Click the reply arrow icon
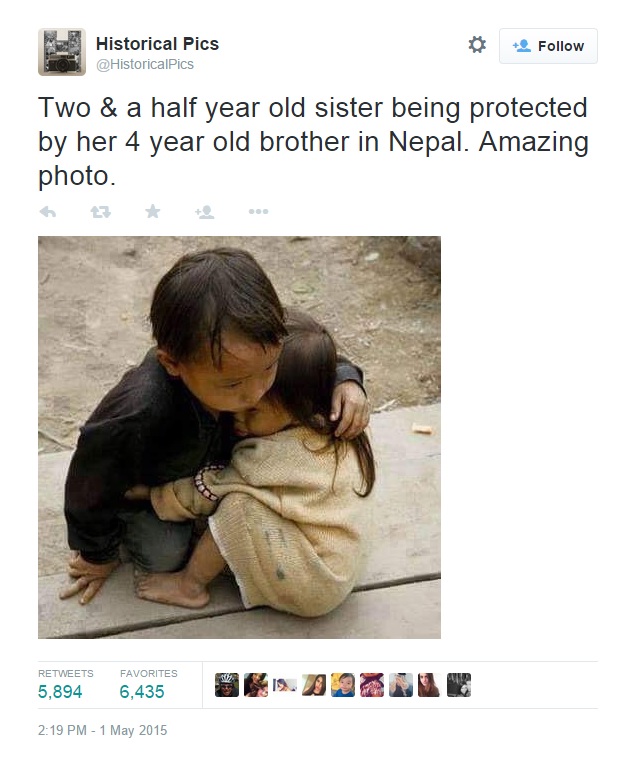Image resolution: width=633 pixels, height=767 pixels. [47, 212]
